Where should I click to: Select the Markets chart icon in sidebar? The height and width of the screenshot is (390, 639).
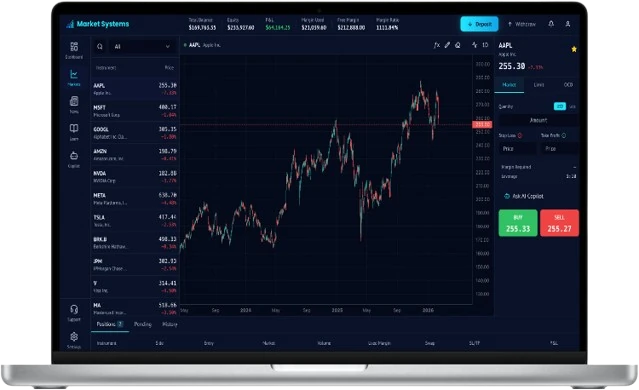point(74,74)
